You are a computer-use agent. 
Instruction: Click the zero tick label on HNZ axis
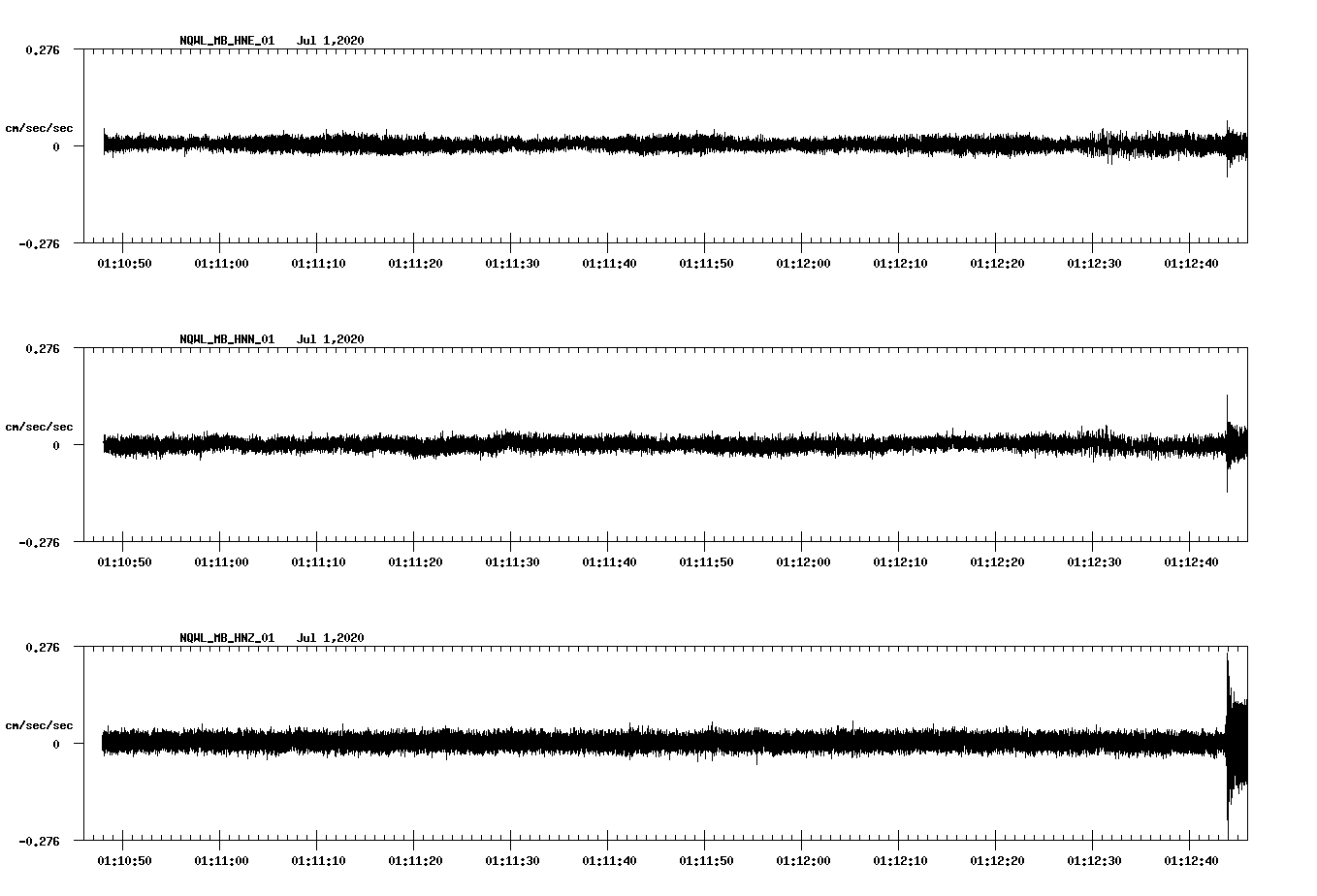[x=56, y=744]
